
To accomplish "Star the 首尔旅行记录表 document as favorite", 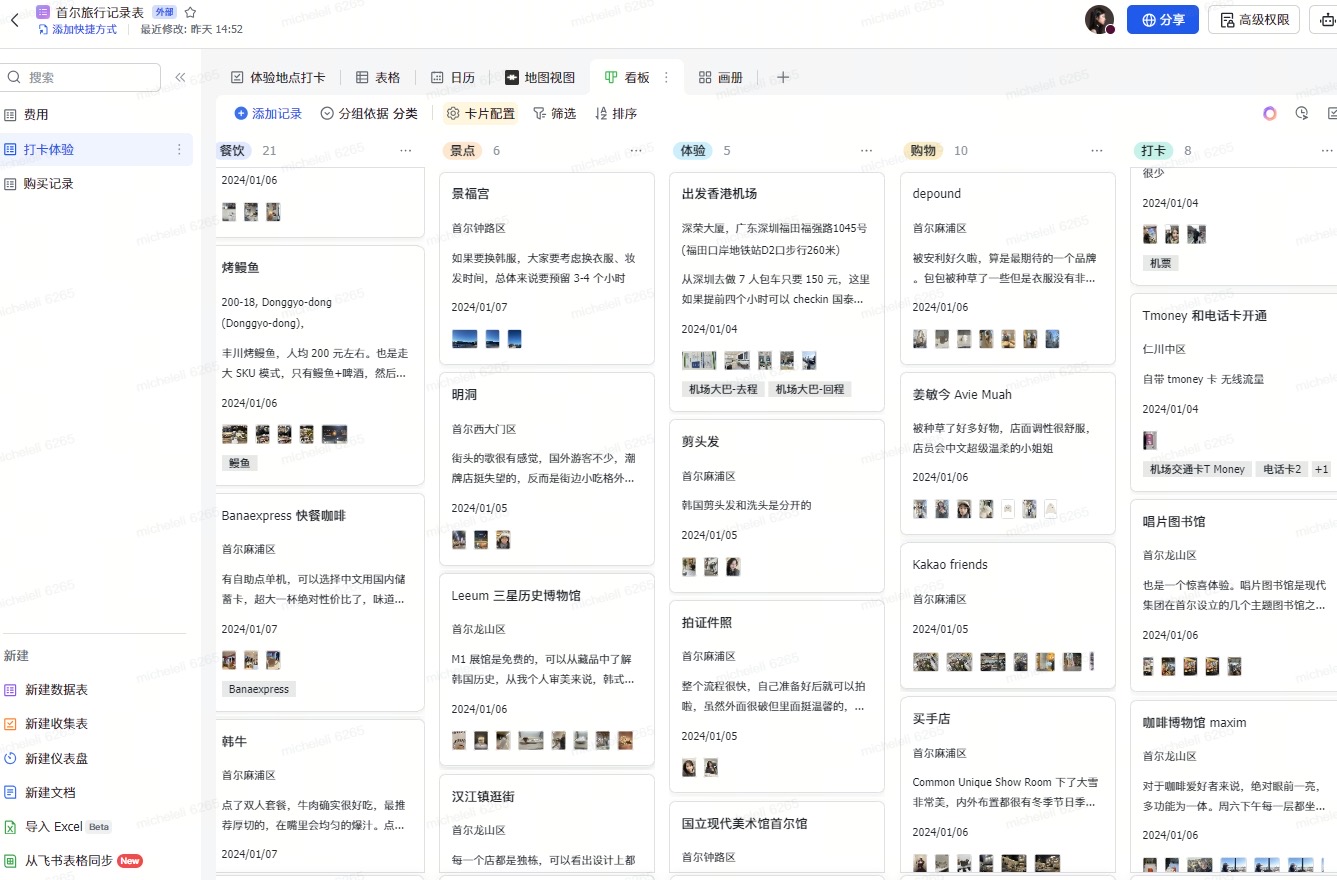I will point(190,12).
